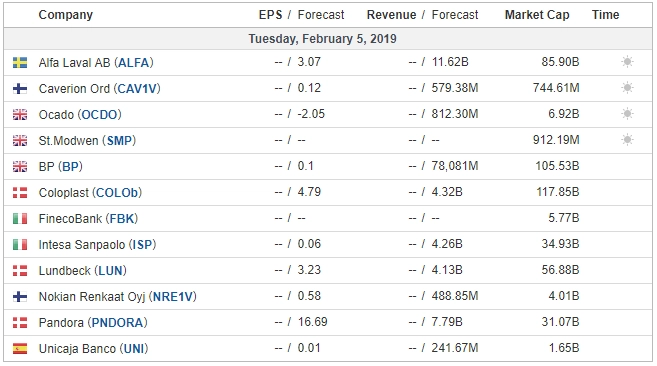
Task: Click the Danish flag next to Pandora
Action: click(x=20, y=323)
